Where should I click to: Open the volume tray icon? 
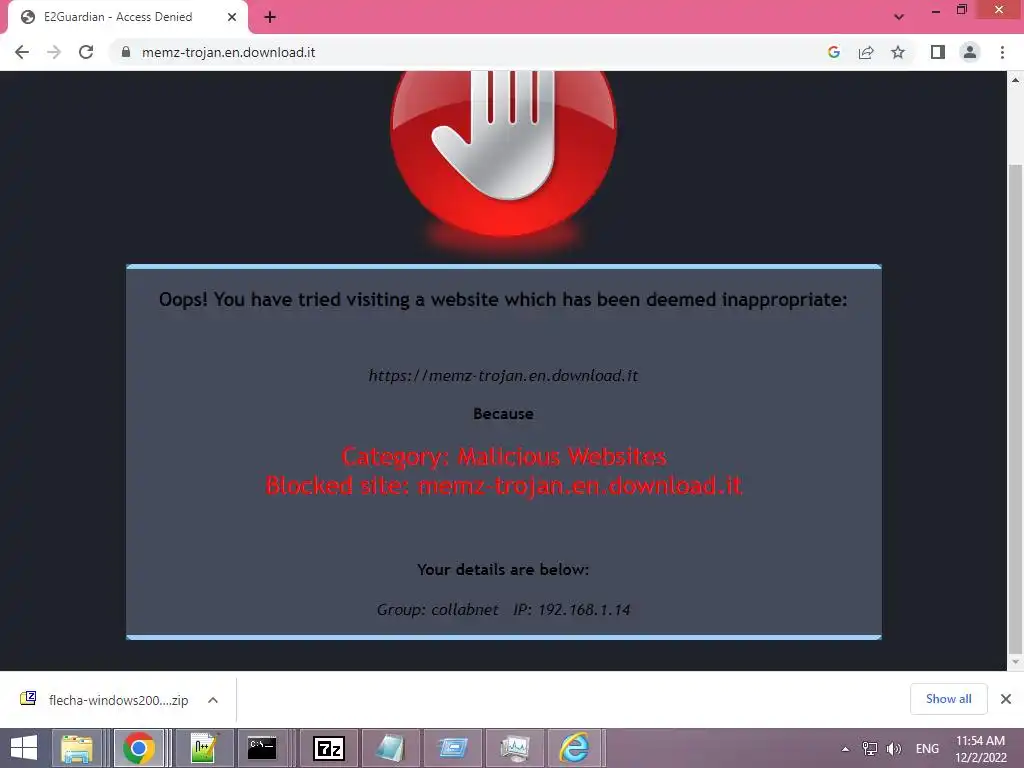(894, 748)
